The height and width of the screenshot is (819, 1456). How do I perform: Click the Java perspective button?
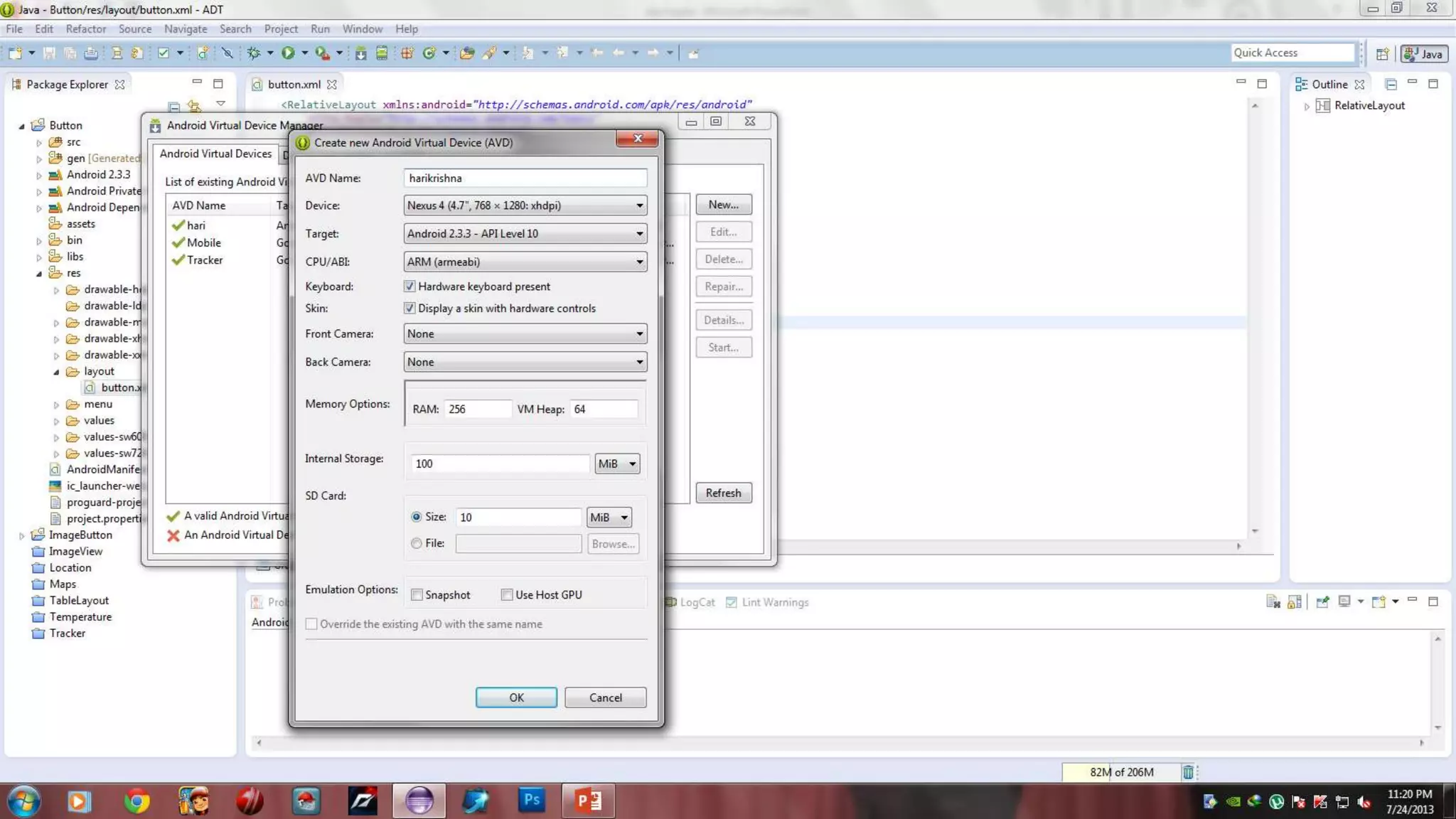pos(1424,53)
